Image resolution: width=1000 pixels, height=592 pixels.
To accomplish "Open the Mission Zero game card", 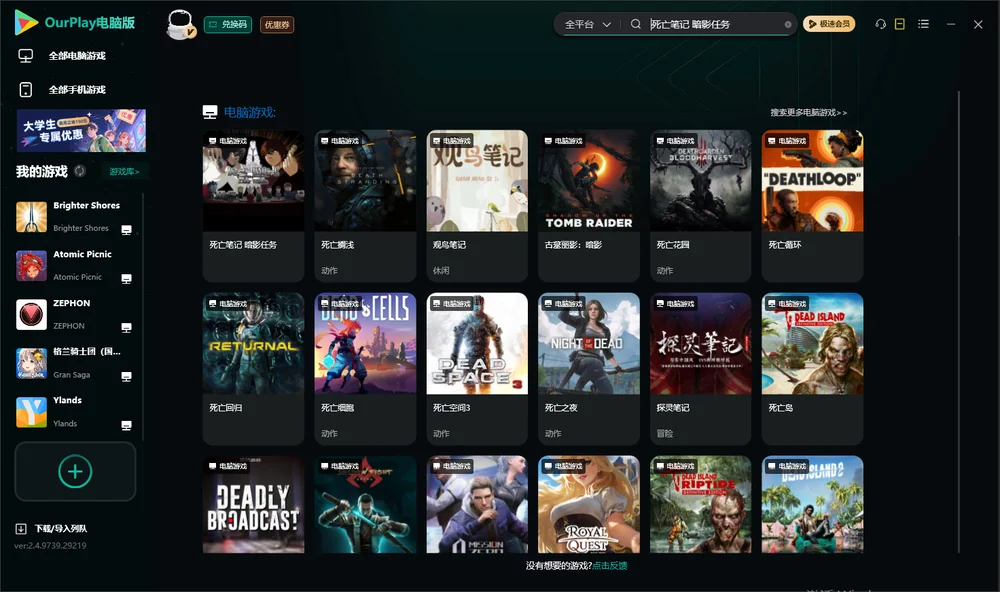I will pyautogui.click(x=477, y=504).
